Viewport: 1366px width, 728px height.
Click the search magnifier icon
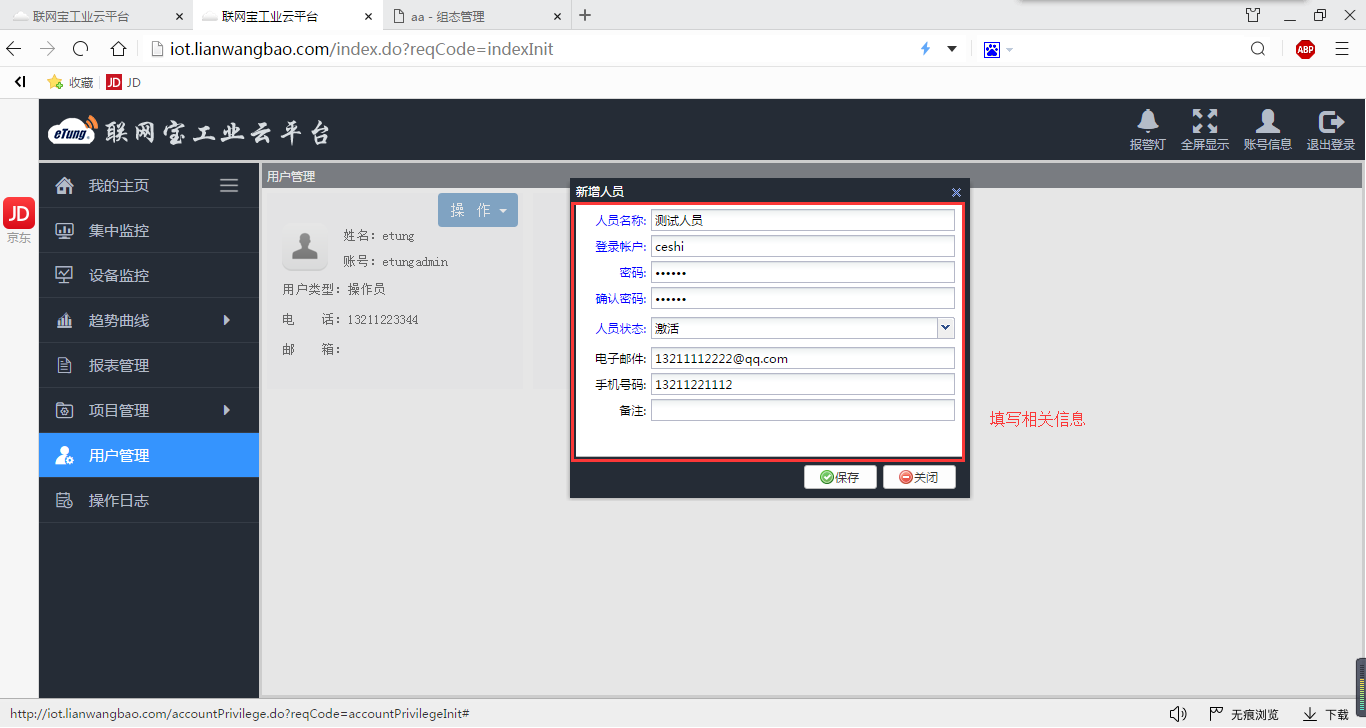pyautogui.click(x=1258, y=49)
